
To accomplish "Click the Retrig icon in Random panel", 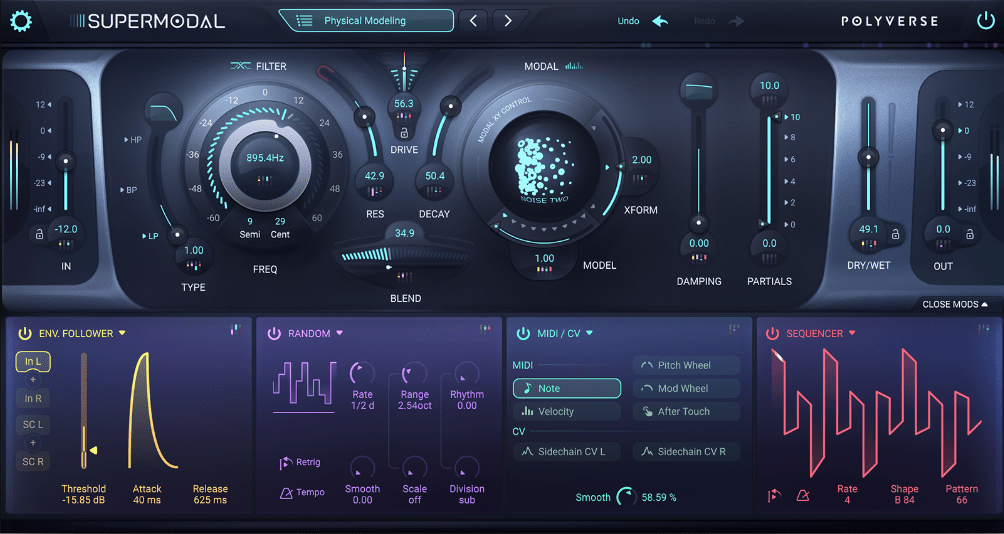I will [x=286, y=463].
